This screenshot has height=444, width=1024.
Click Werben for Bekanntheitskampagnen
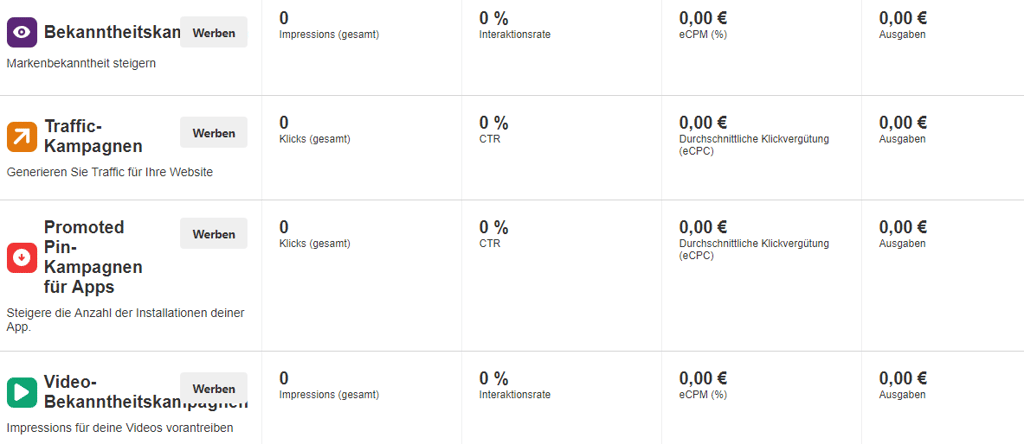click(214, 33)
